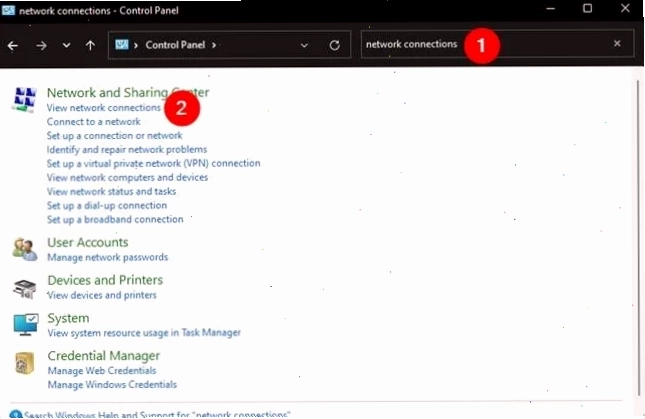The image size is (645, 419).
Task: Close the Control Panel window
Action: click(625, 8)
